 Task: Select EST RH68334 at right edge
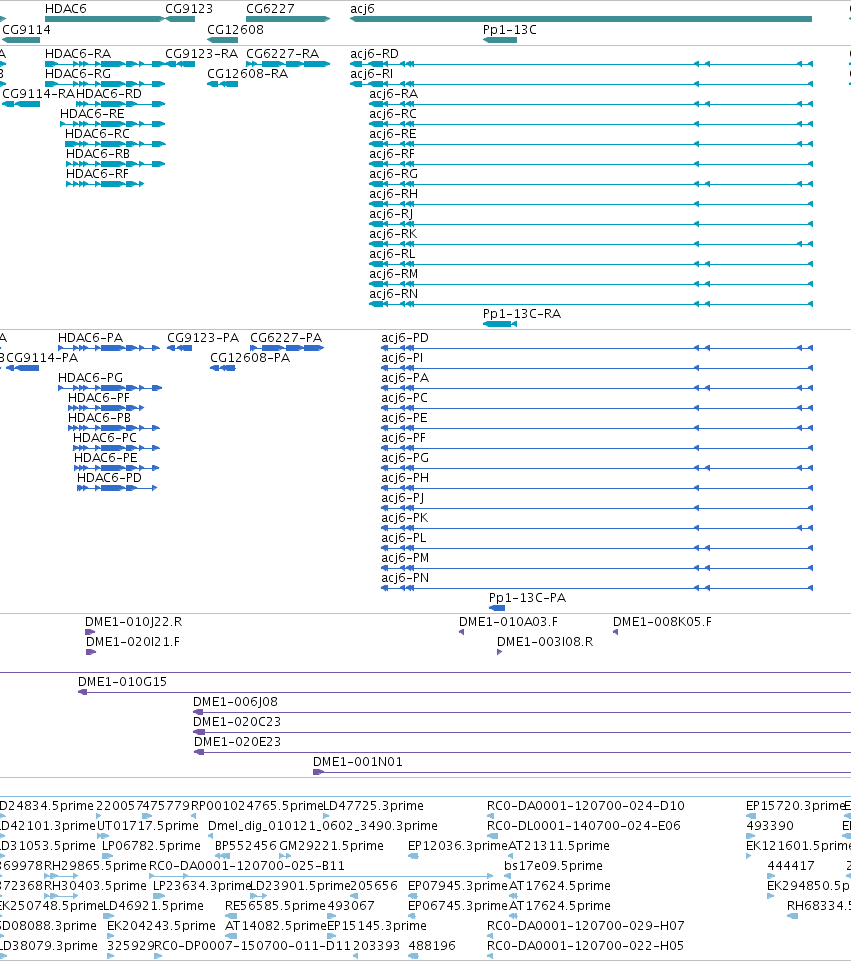tap(819, 906)
